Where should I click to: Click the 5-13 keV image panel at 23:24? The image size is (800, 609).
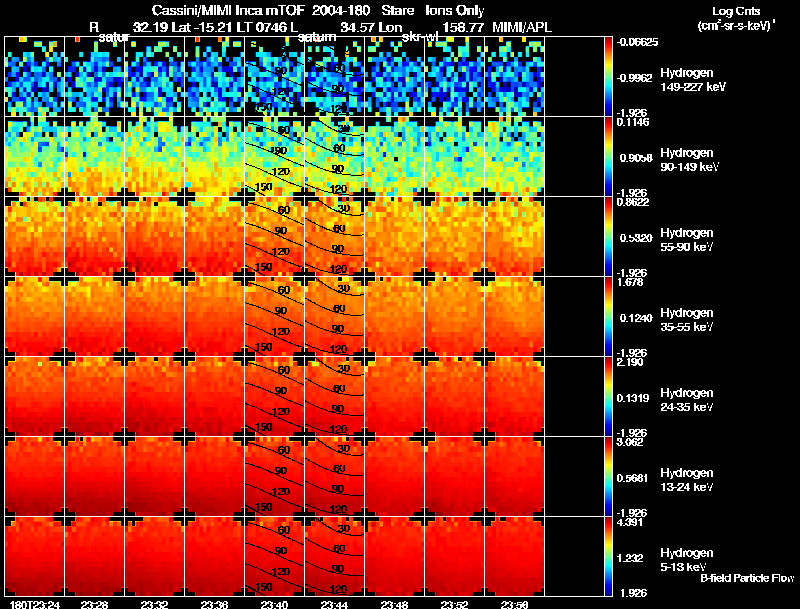coord(35,557)
